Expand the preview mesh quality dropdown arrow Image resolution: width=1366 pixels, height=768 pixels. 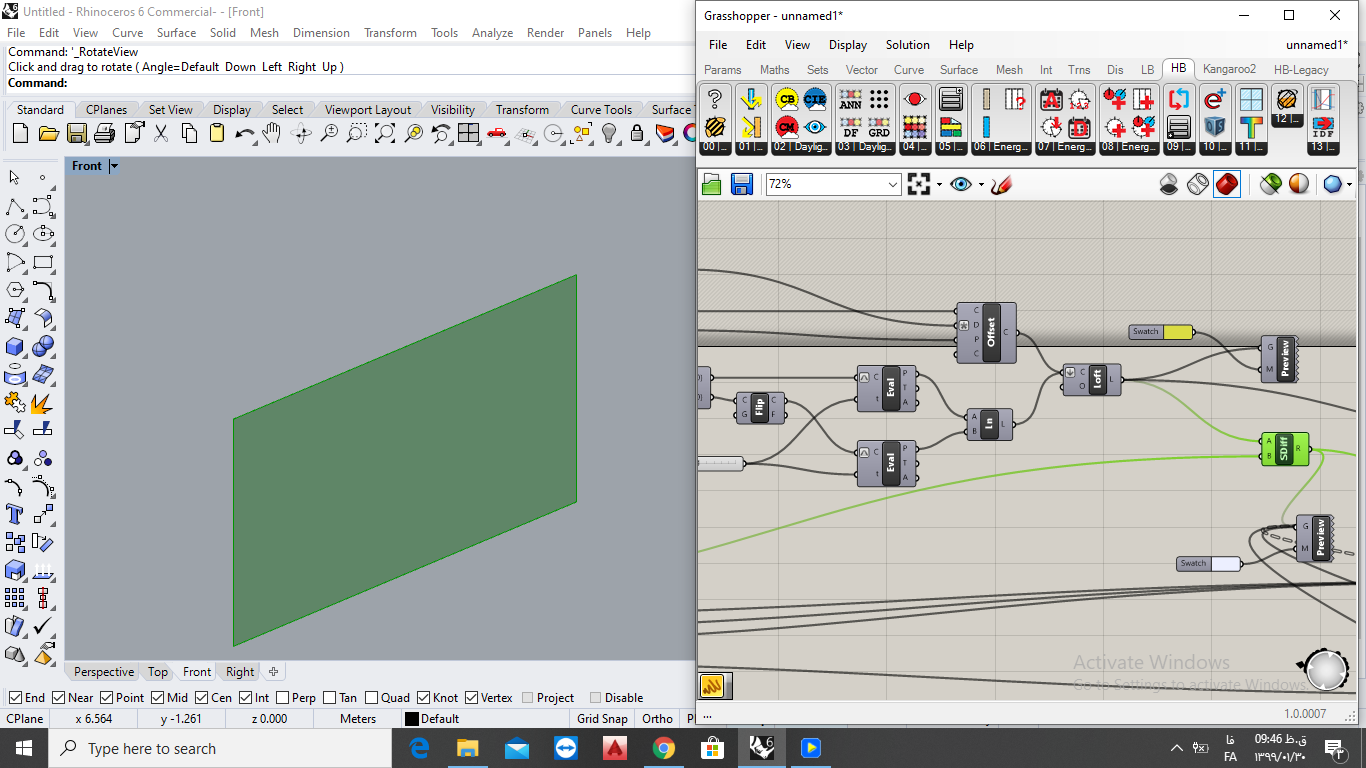click(1350, 184)
